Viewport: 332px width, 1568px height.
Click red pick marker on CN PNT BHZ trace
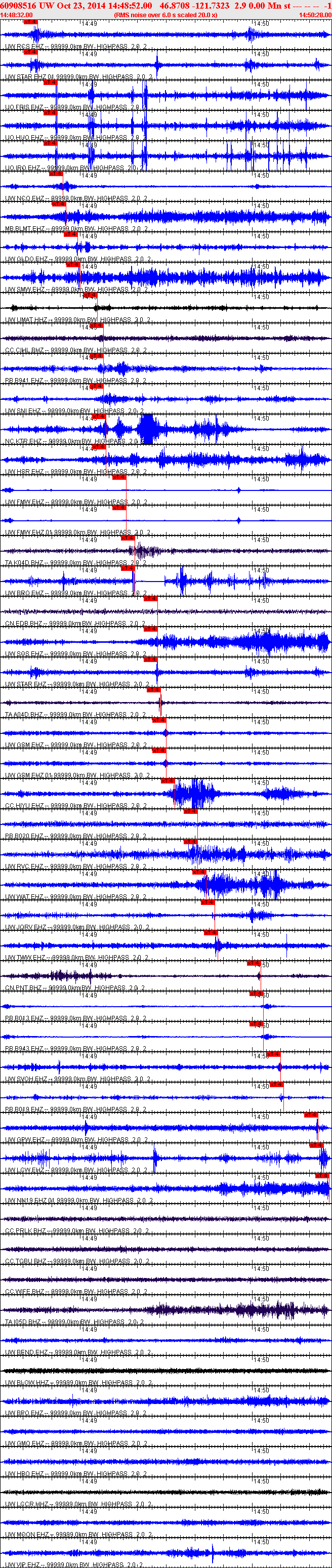pyautogui.click(x=254, y=964)
